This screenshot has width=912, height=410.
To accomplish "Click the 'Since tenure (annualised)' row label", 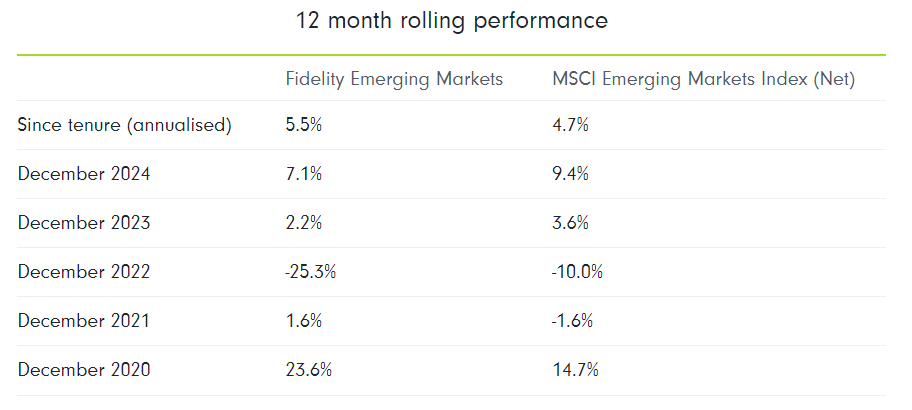I will [x=125, y=125].
